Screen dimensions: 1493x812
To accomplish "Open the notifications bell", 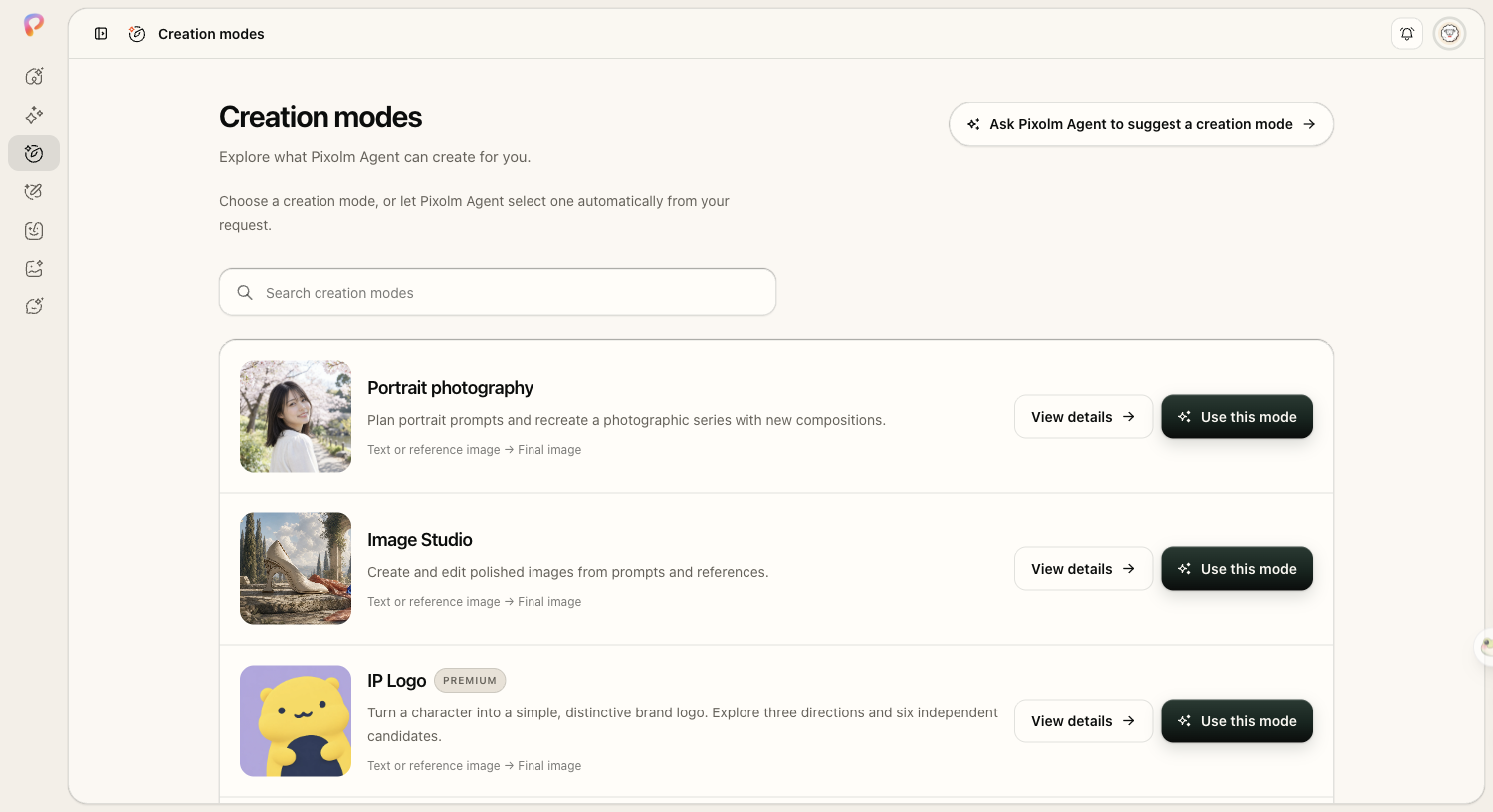I will coord(1407,34).
